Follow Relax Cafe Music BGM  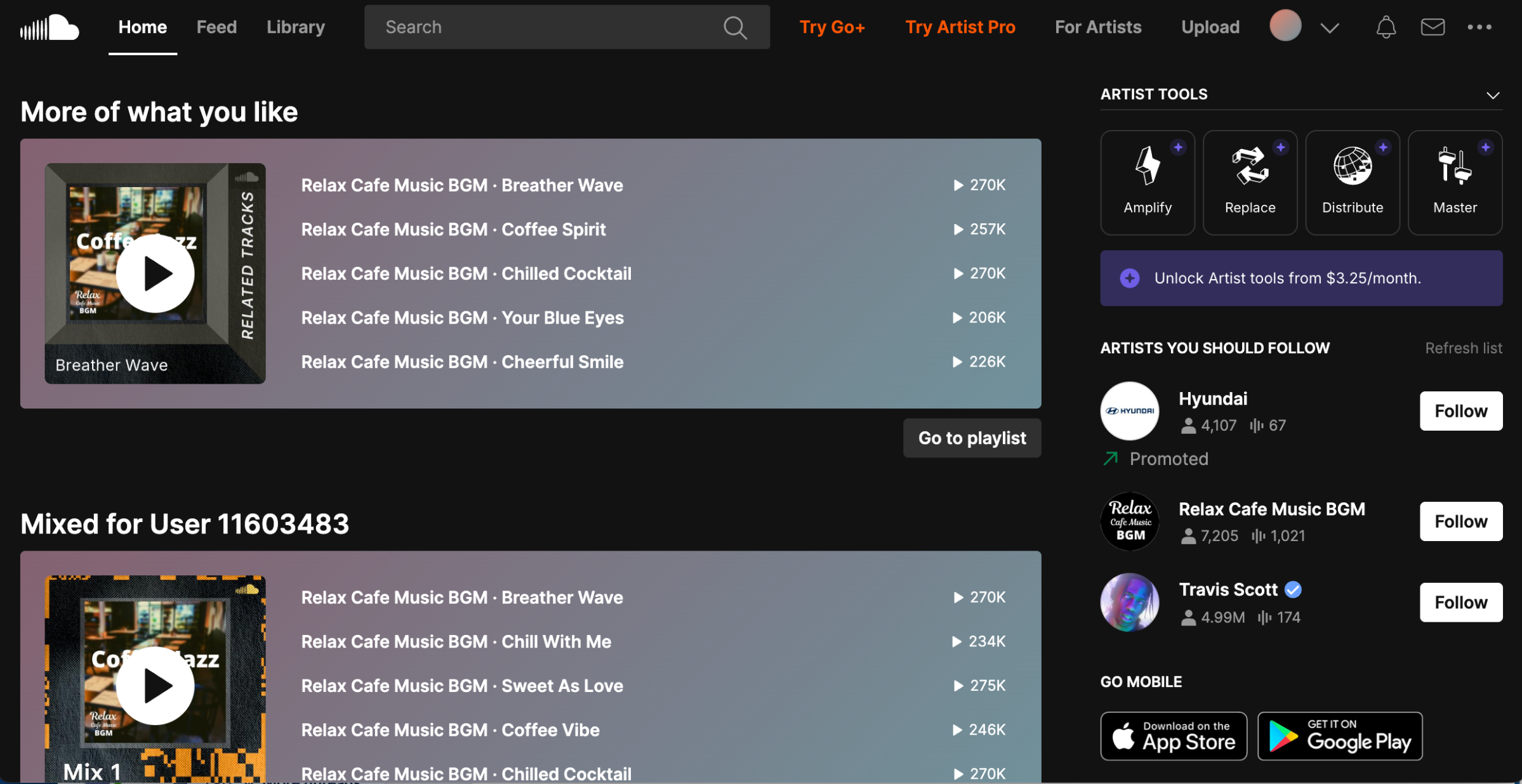[1460, 521]
